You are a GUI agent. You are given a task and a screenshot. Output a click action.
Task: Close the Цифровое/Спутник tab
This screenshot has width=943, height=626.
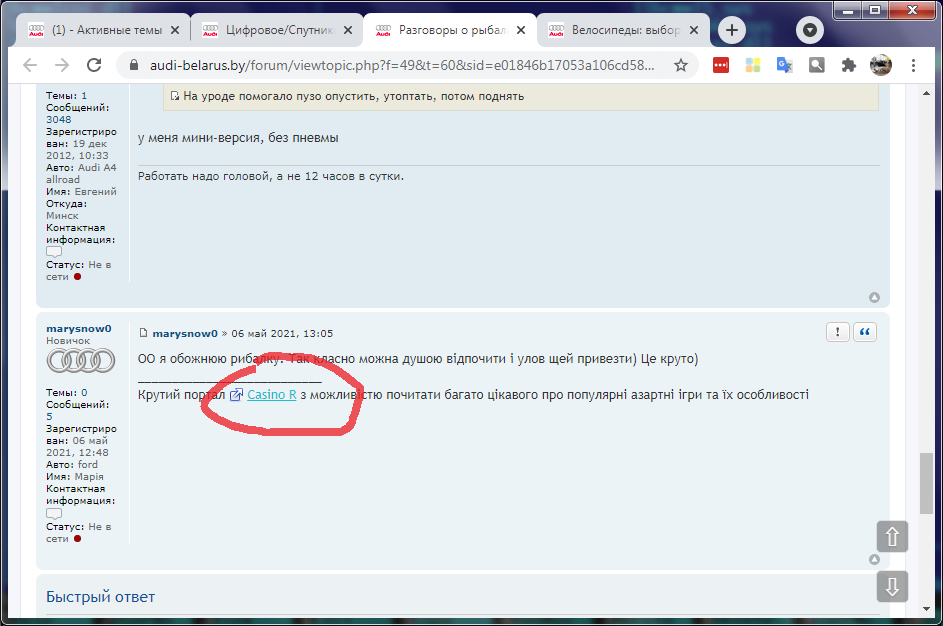(347, 30)
